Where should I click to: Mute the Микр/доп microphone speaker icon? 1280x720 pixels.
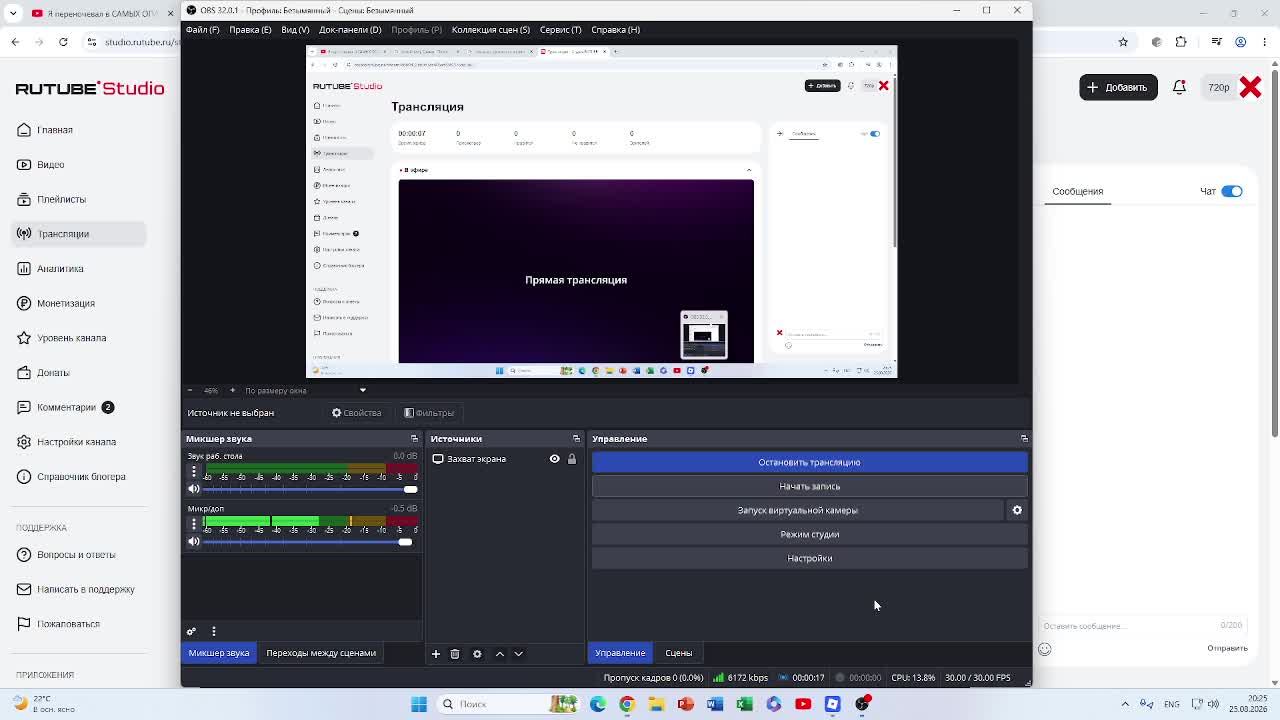194,542
